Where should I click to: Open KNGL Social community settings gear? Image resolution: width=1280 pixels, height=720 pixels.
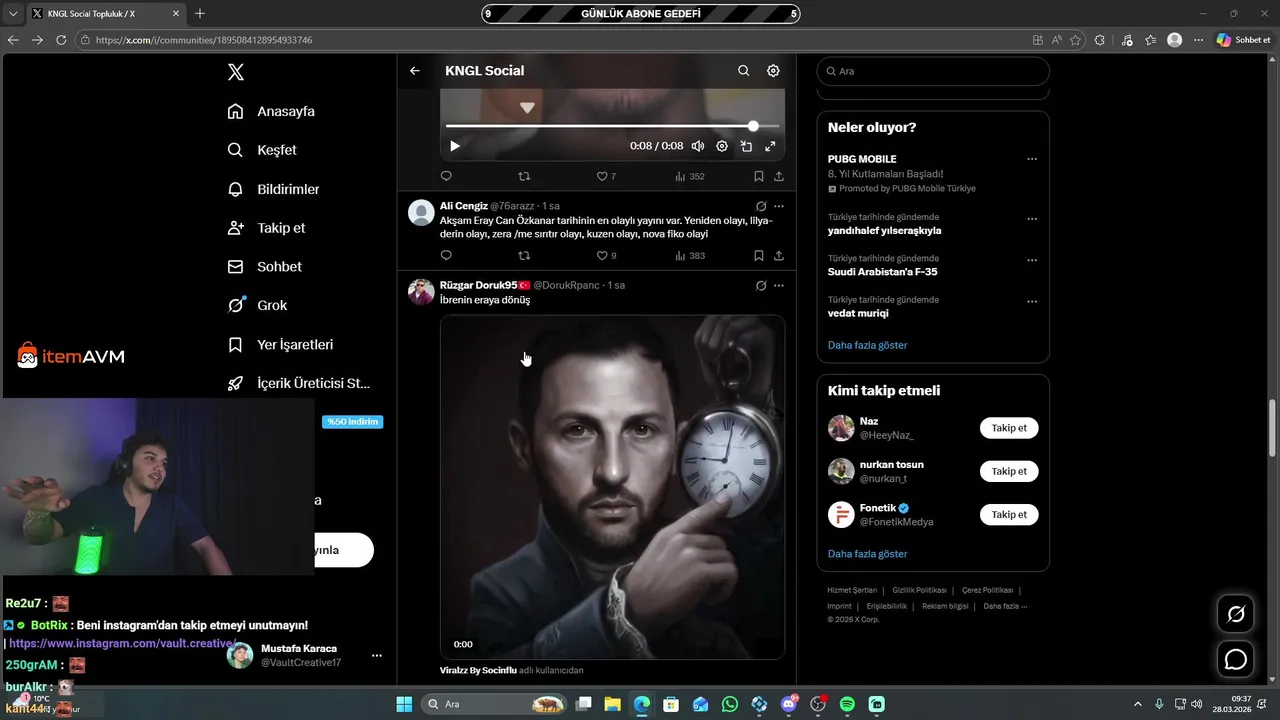(x=773, y=71)
